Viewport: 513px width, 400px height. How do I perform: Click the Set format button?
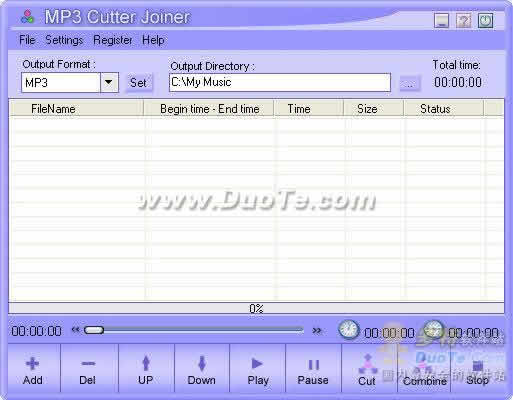coord(138,83)
